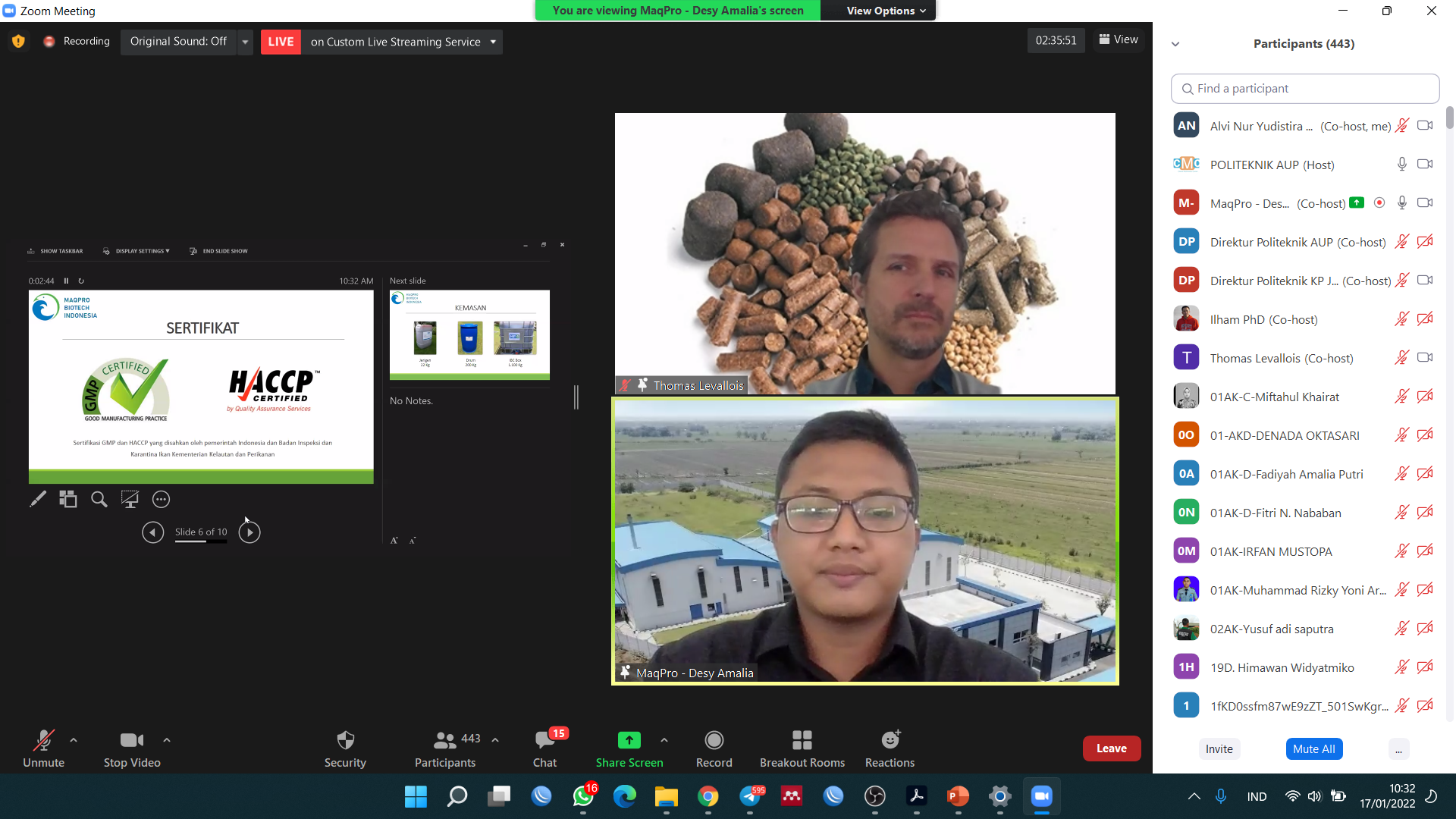Image resolution: width=1456 pixels, height=819 pixels.
Task: Click Show Taskbar in presenter view
Action: (55, 251)
